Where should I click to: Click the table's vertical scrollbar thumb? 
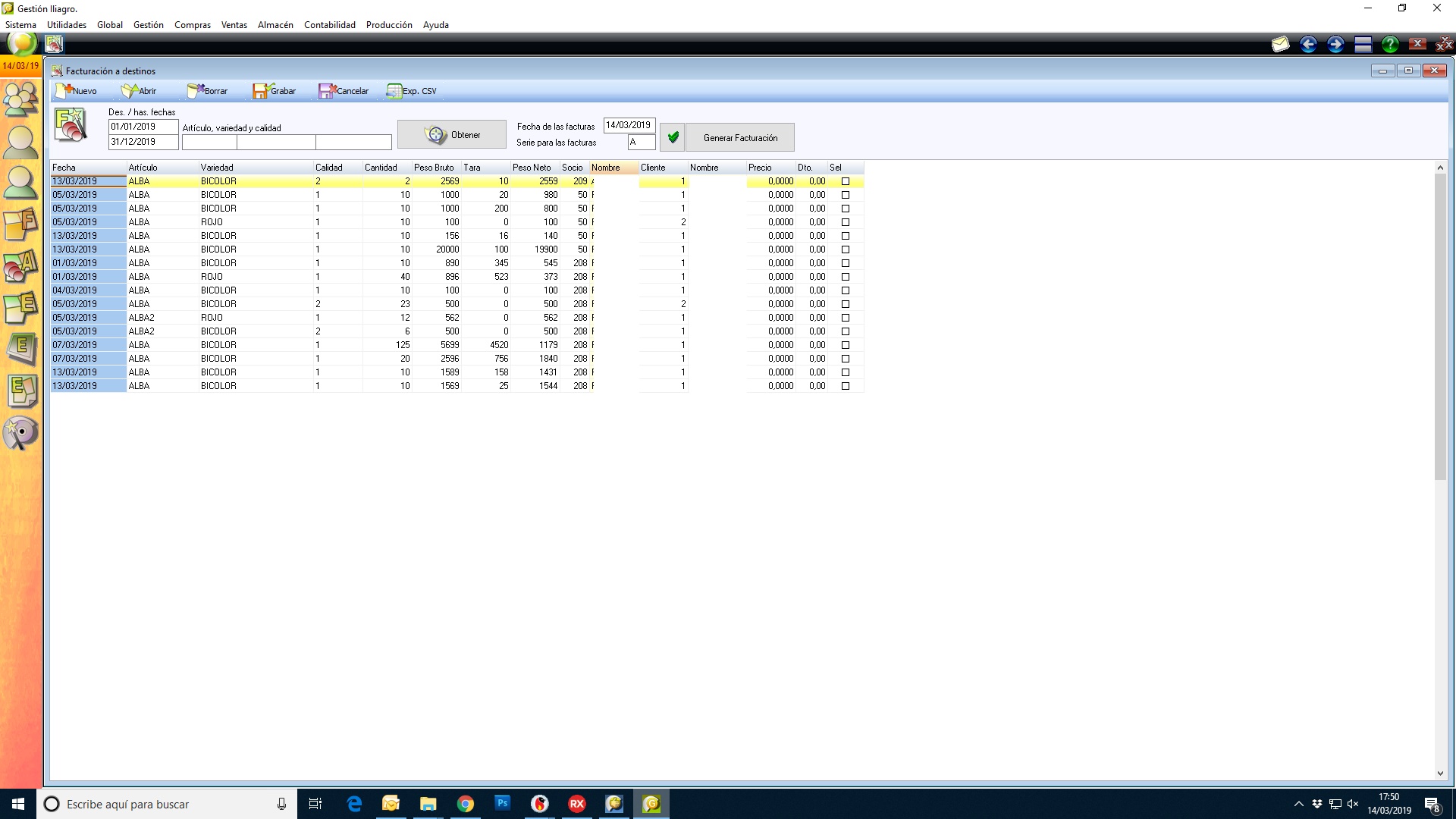pyautogui.click(x=1440, y=326)
